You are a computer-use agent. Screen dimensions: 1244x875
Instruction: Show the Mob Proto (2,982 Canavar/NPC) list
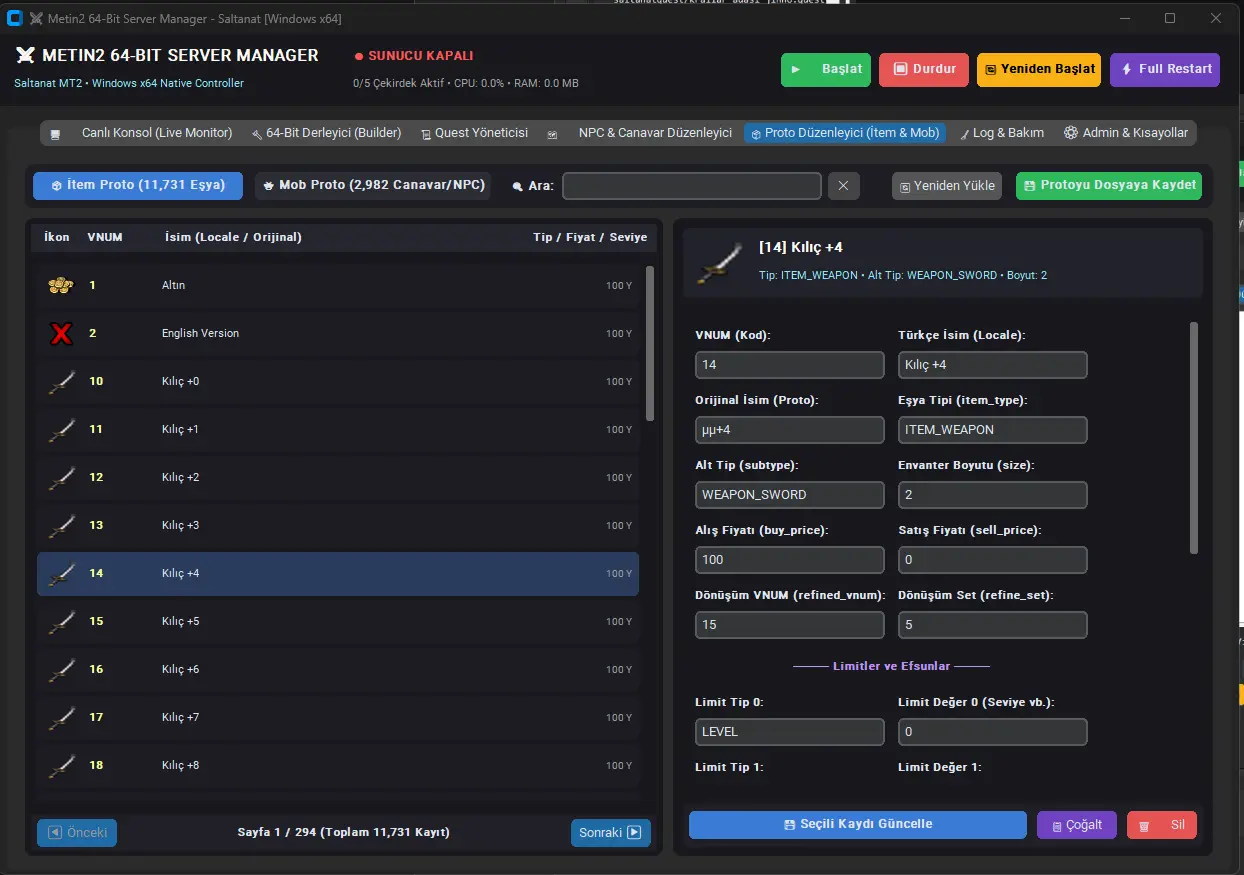click(x=373, y=186)
